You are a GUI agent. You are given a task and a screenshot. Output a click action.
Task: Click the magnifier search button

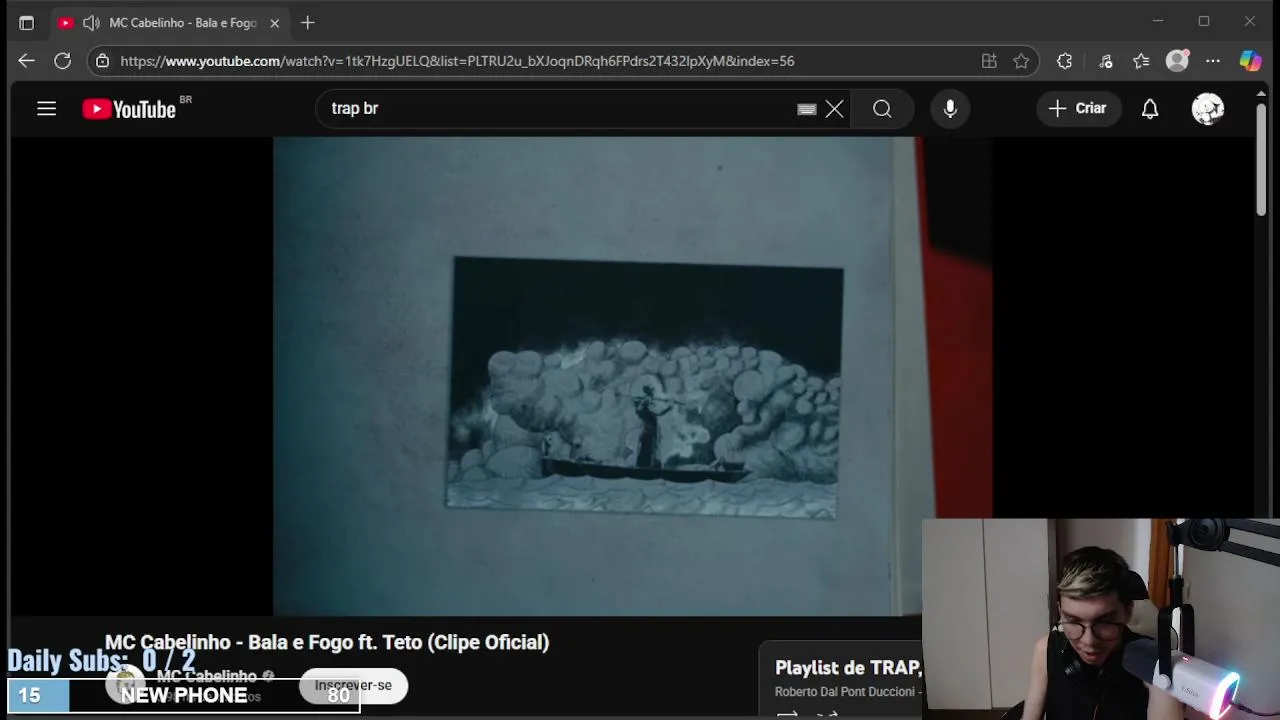[882, 108]
